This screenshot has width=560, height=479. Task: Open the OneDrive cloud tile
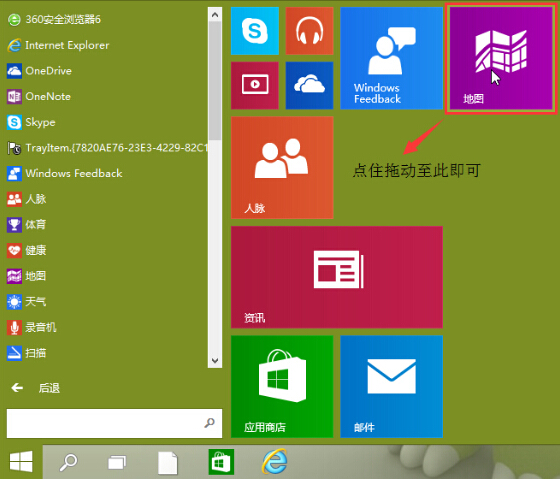pyautogui.click(x=309, y=85)
